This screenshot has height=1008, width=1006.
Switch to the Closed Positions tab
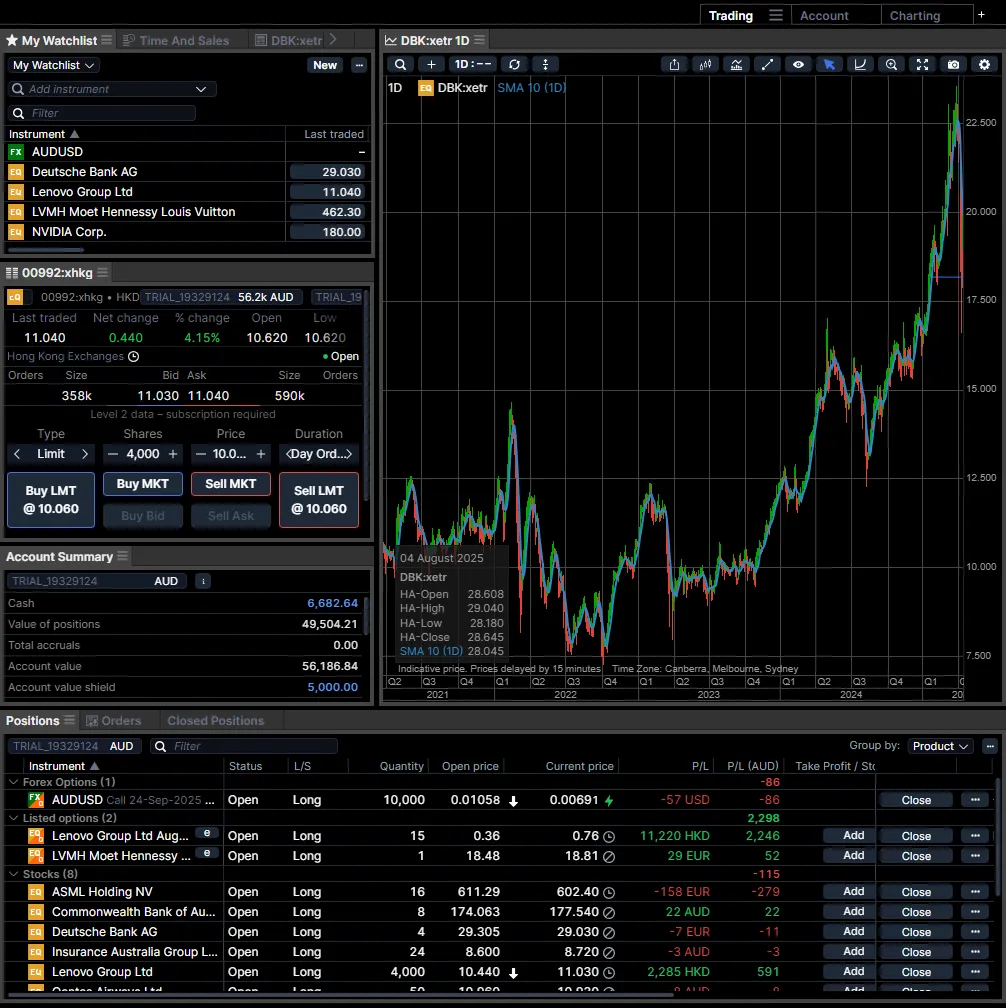pyautogui.click(x=215, y=721)
